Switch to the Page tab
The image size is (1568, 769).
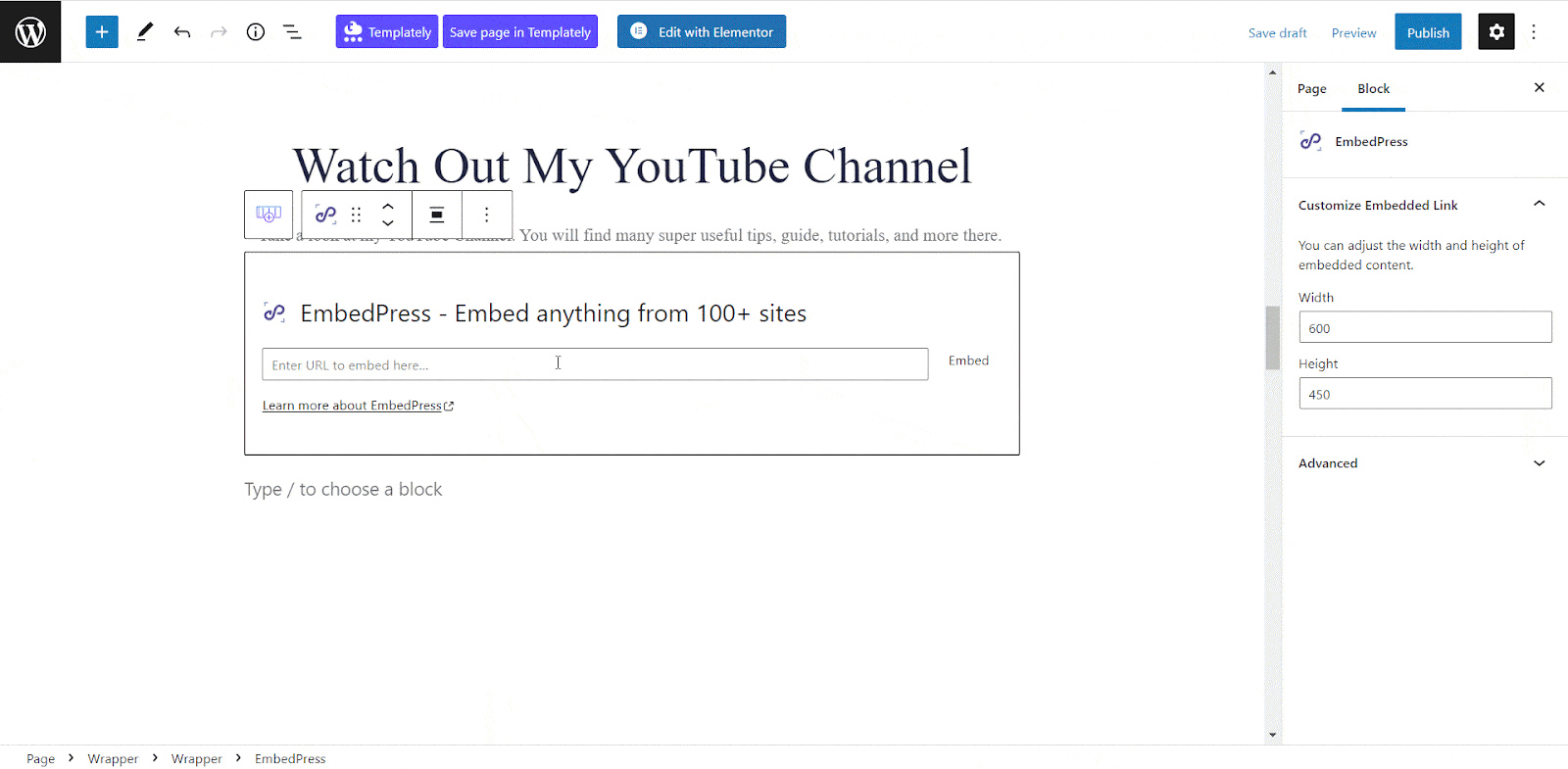(1311, 88)
